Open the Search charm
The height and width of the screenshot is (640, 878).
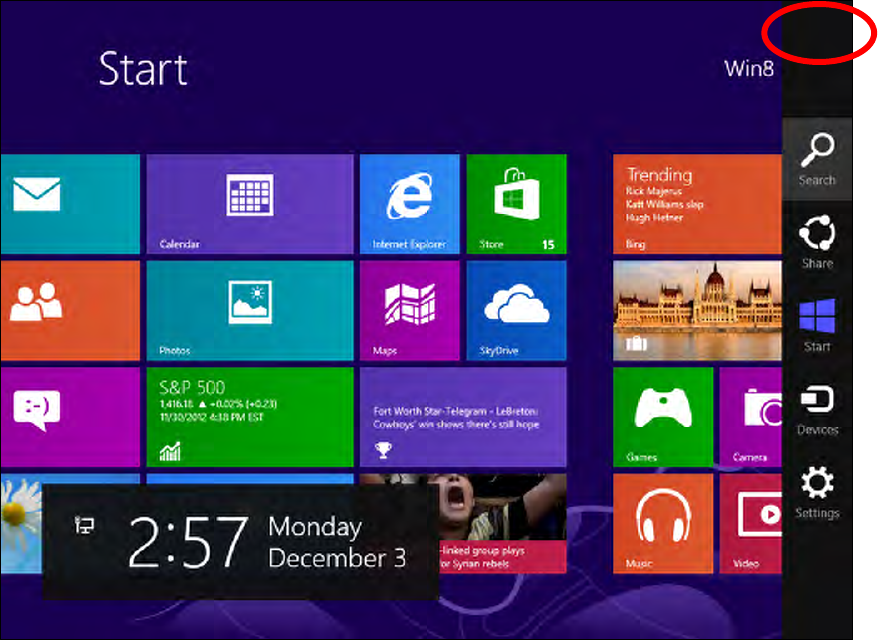click(817, 160)
